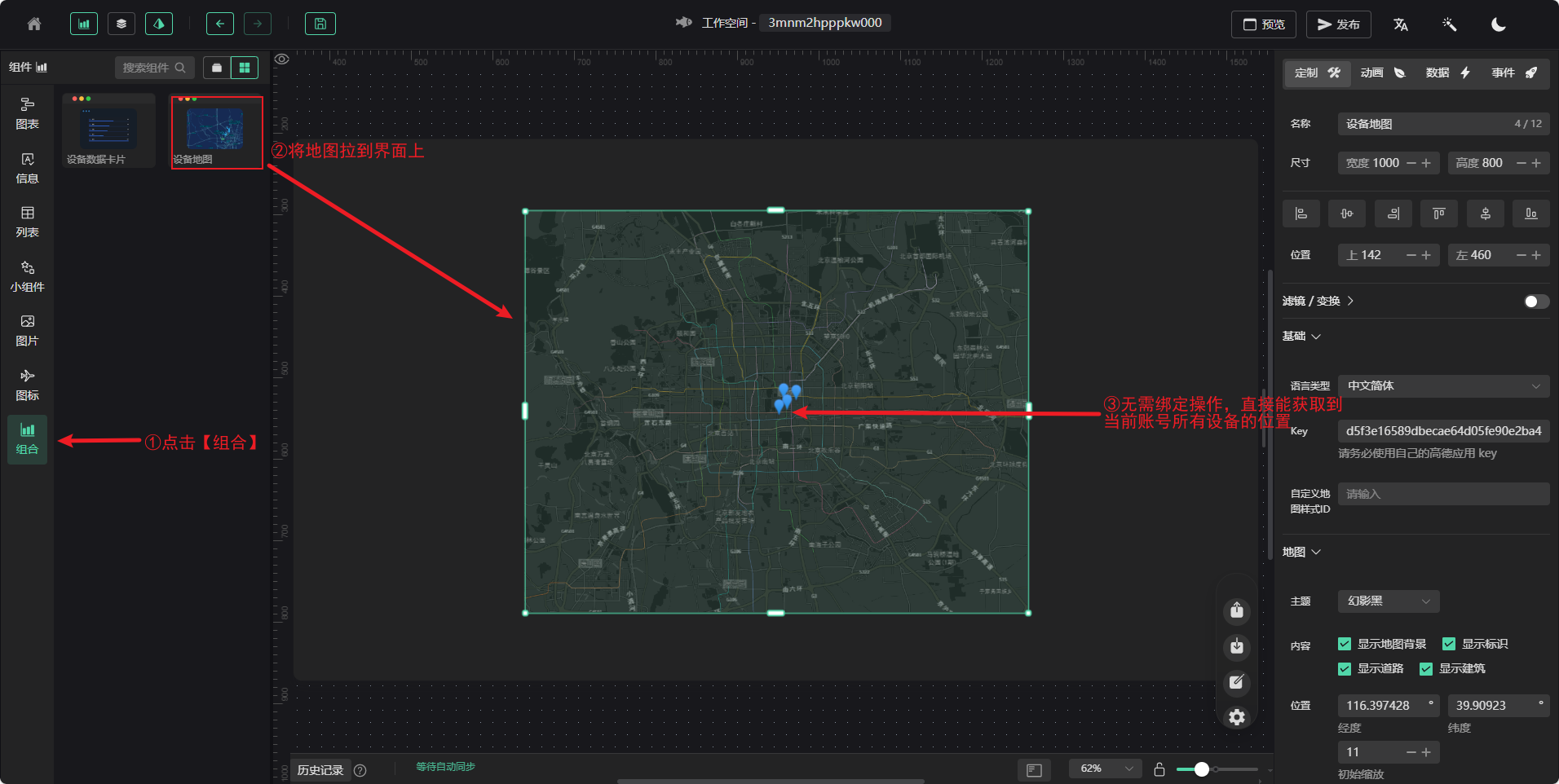Screen dimensions: 1559x784
Task: Click the home icon in top bar
Action: [x=34, y=24]
